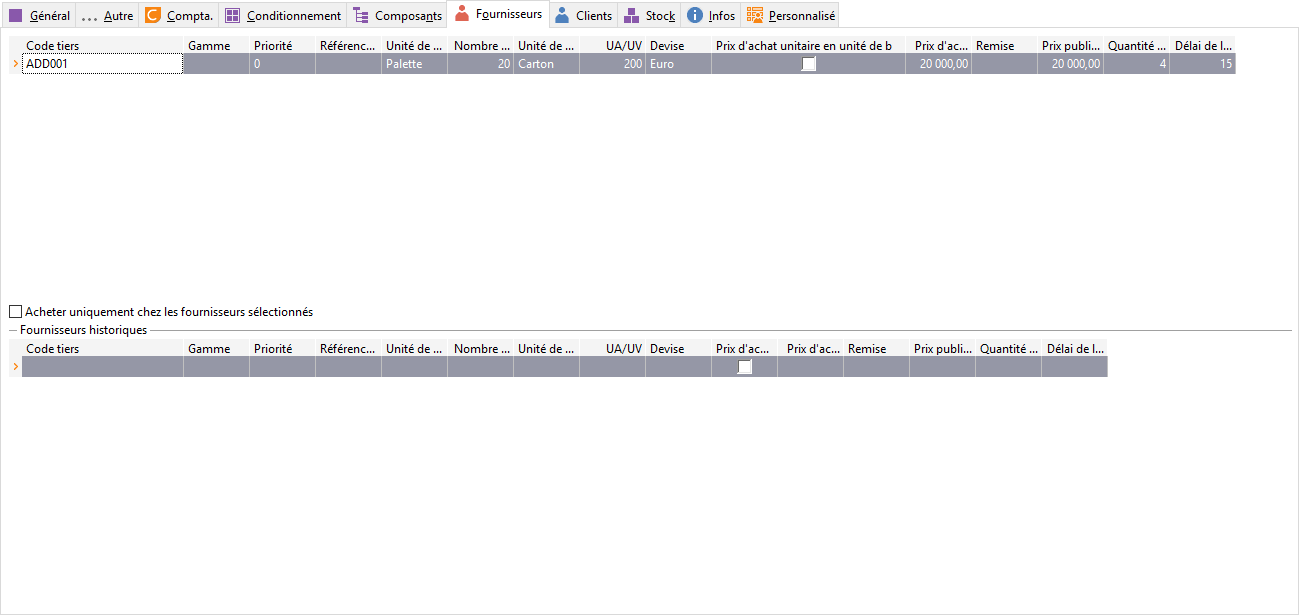
Task: Click the Délai cell showing 15
Action: (1203, 64)
